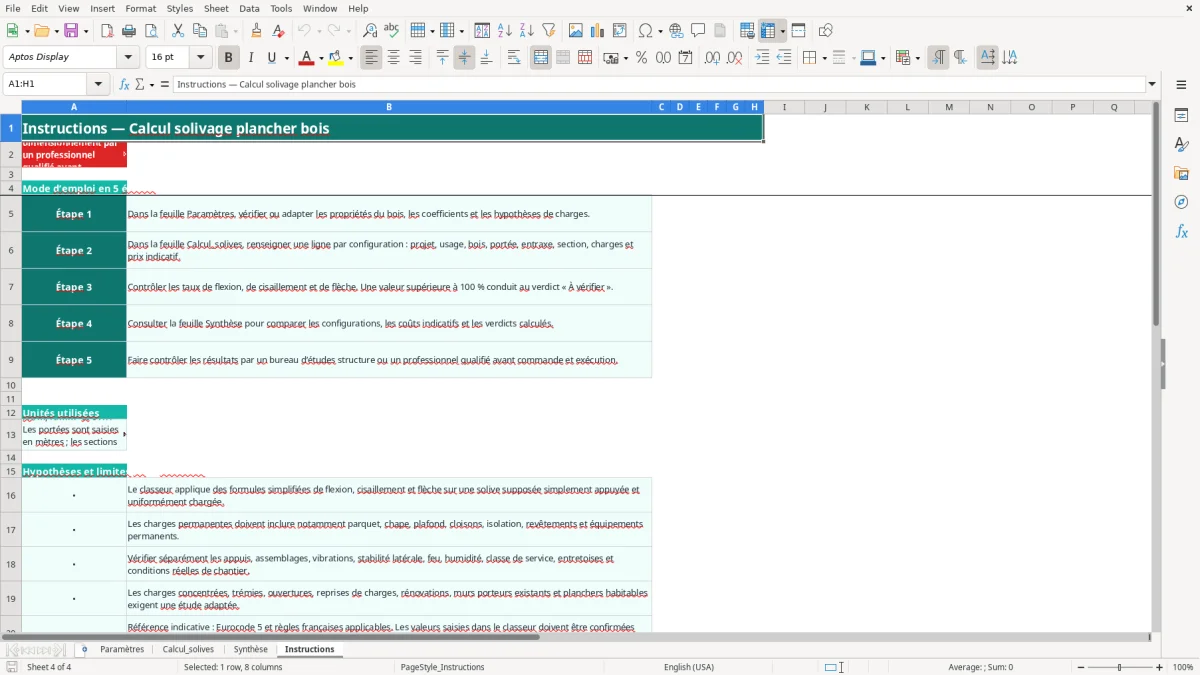This screenshot has width=1200, height=675.
Task: Toggle Underline formatting
Action: (271, 58)
